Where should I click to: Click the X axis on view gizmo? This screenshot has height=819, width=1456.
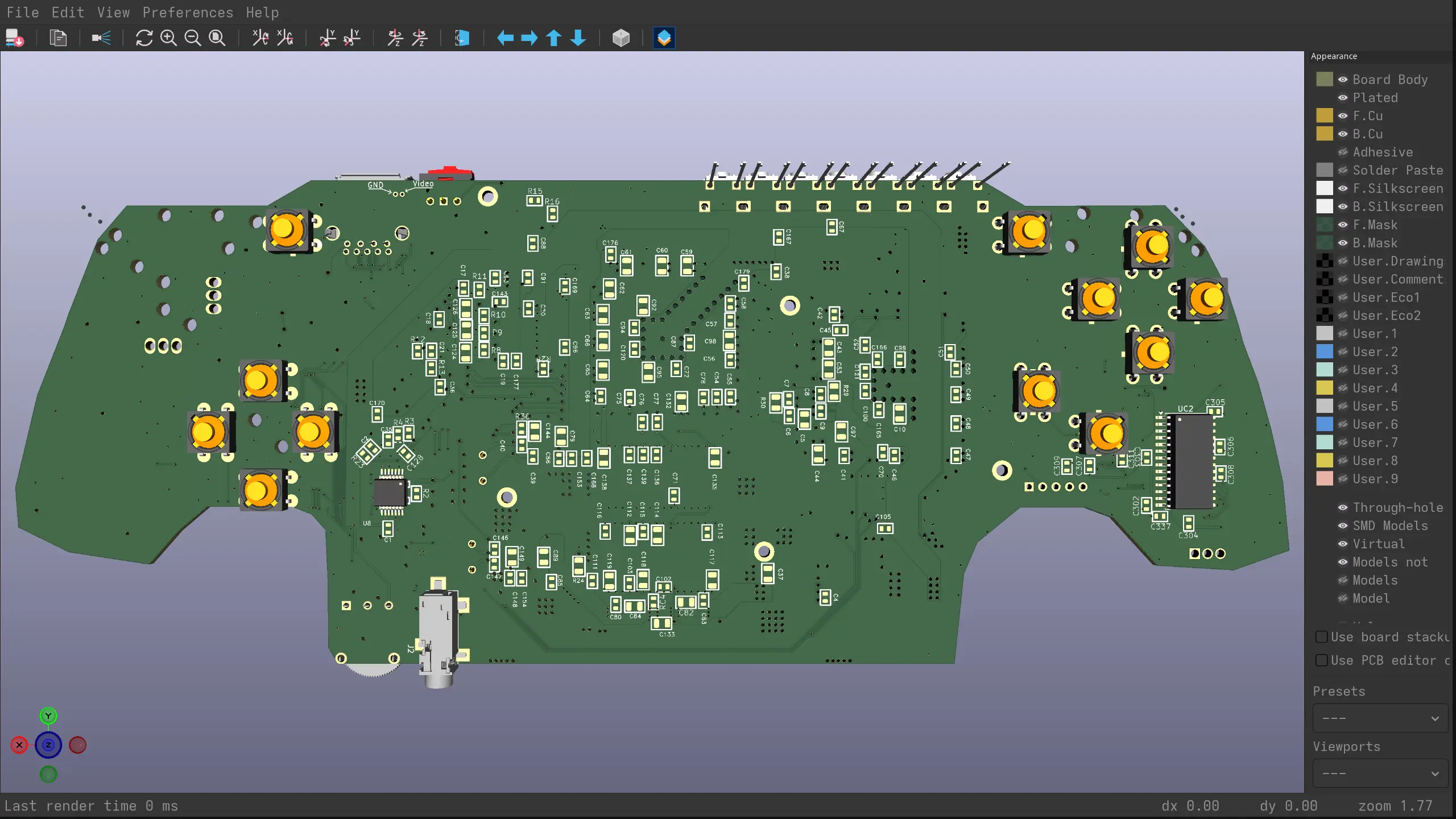click(19, 744)
